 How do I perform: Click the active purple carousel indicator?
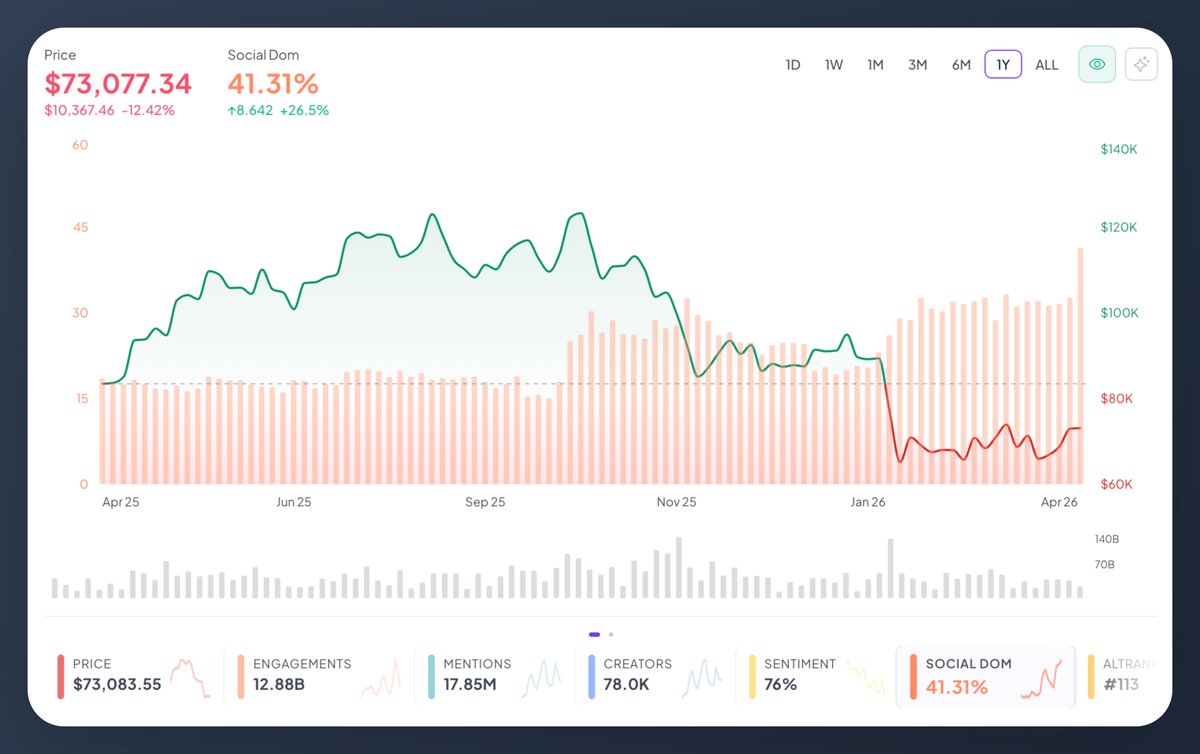pos(595,634)
